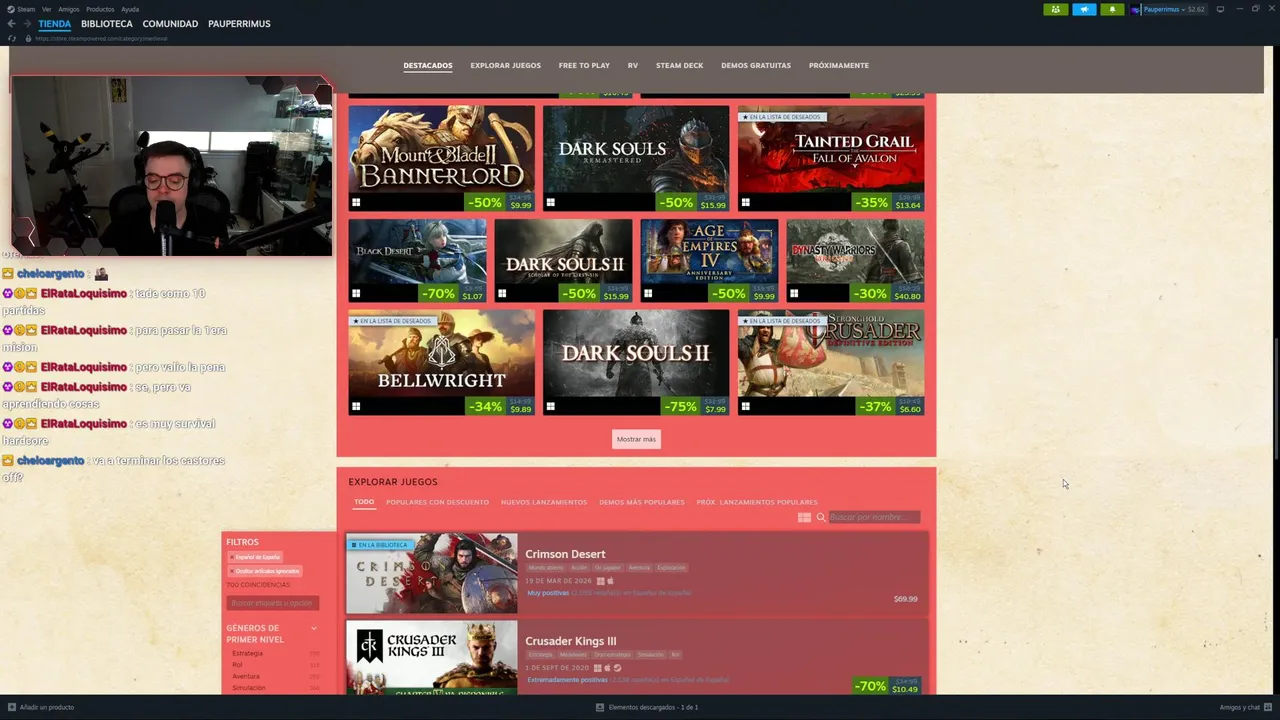Click the Windows icon on Tainted Grail capsule
Screen dimensions: 1280x720
click(x=745, y=203)
